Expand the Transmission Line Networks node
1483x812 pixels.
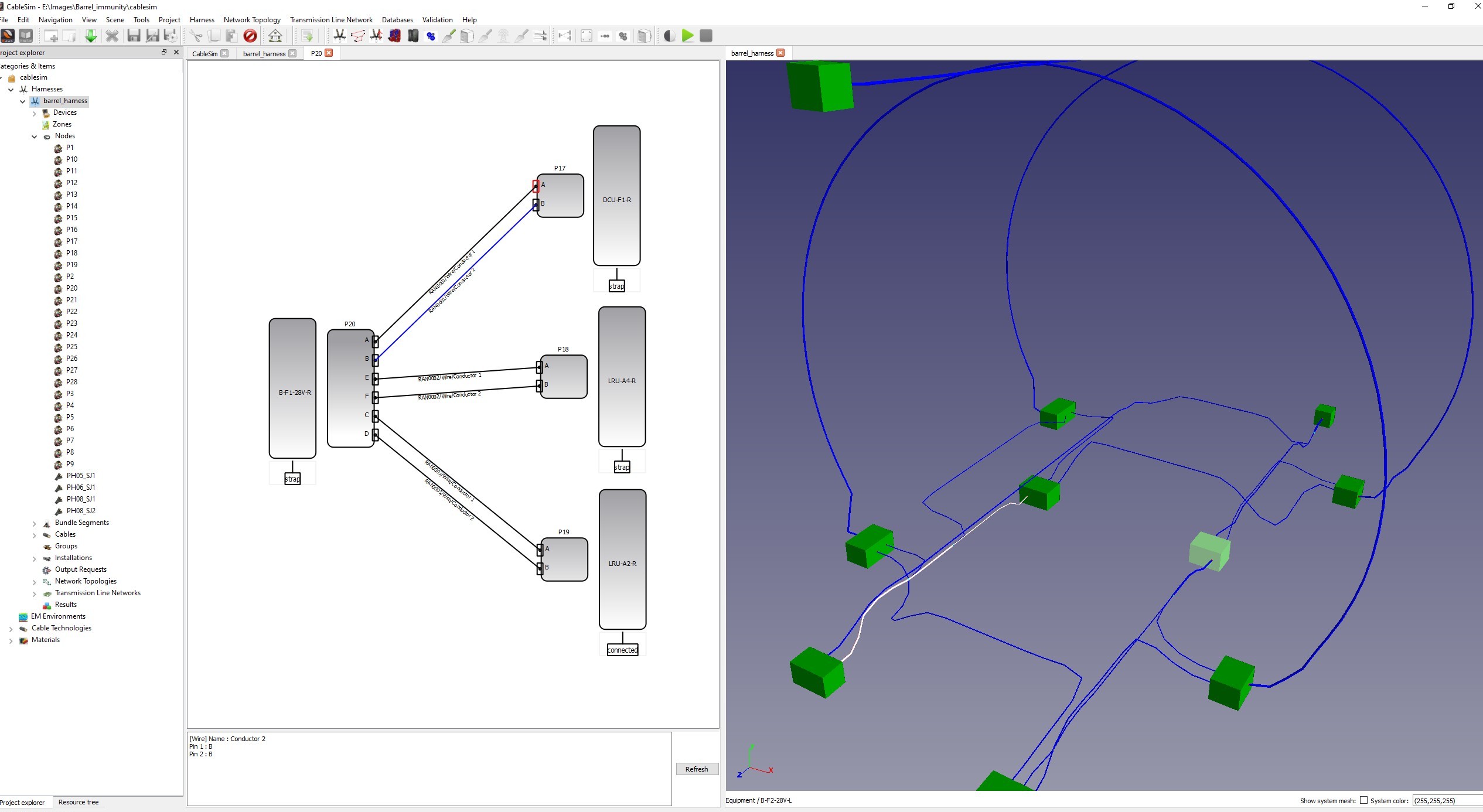click(34, 593)
